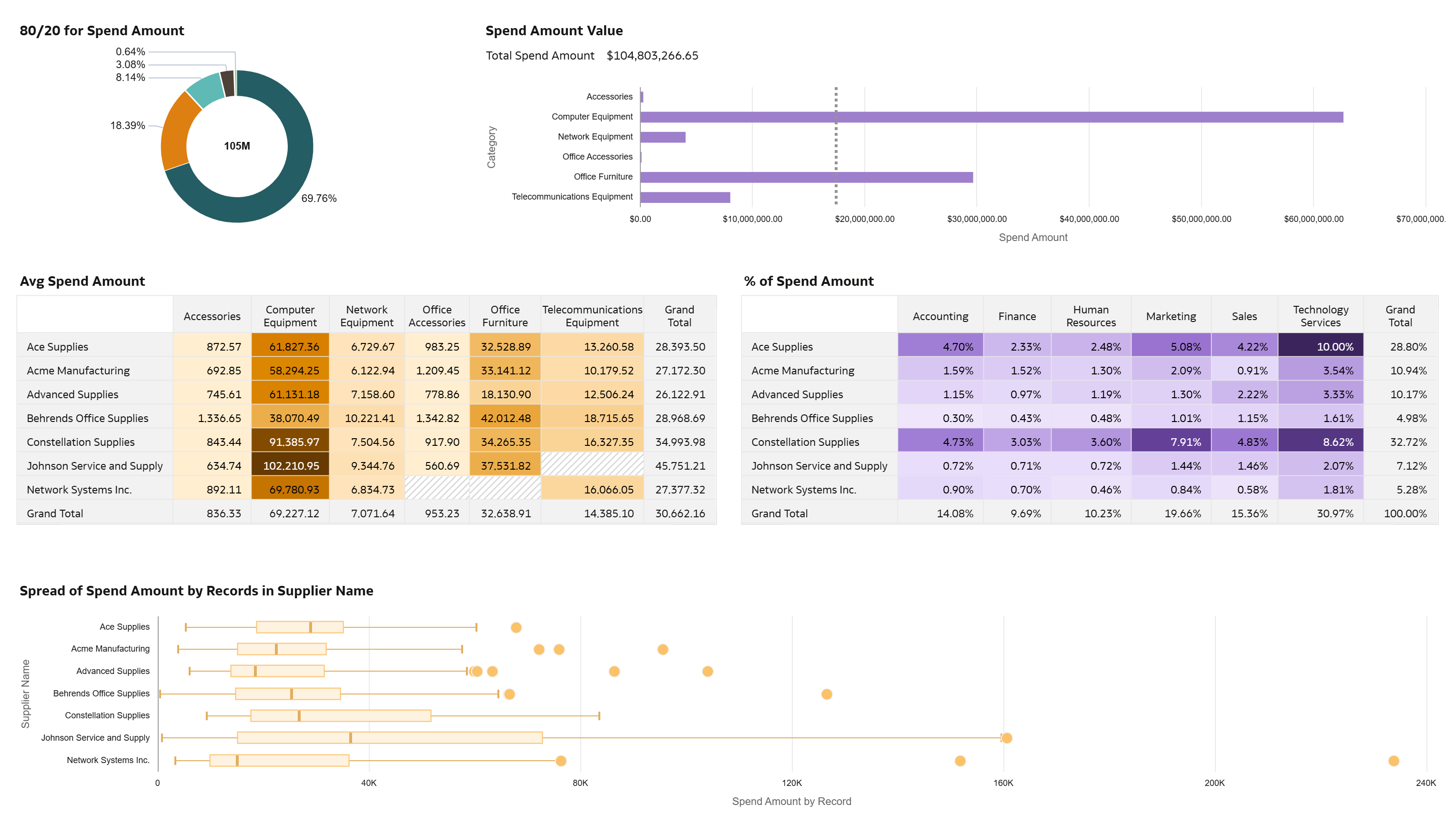This screenshot has width=1456, height=825.
Task: Click the Constellation Supplies box plot box
Action: click(340, 715)
